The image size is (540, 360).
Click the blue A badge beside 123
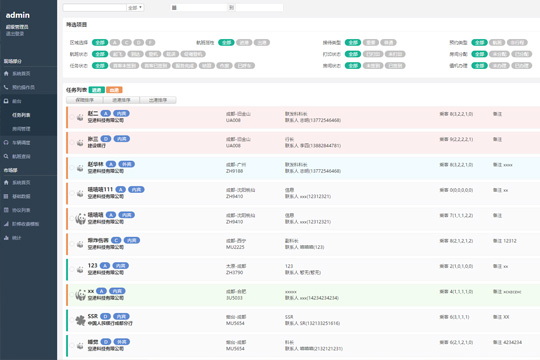click(x=105, y=266)
